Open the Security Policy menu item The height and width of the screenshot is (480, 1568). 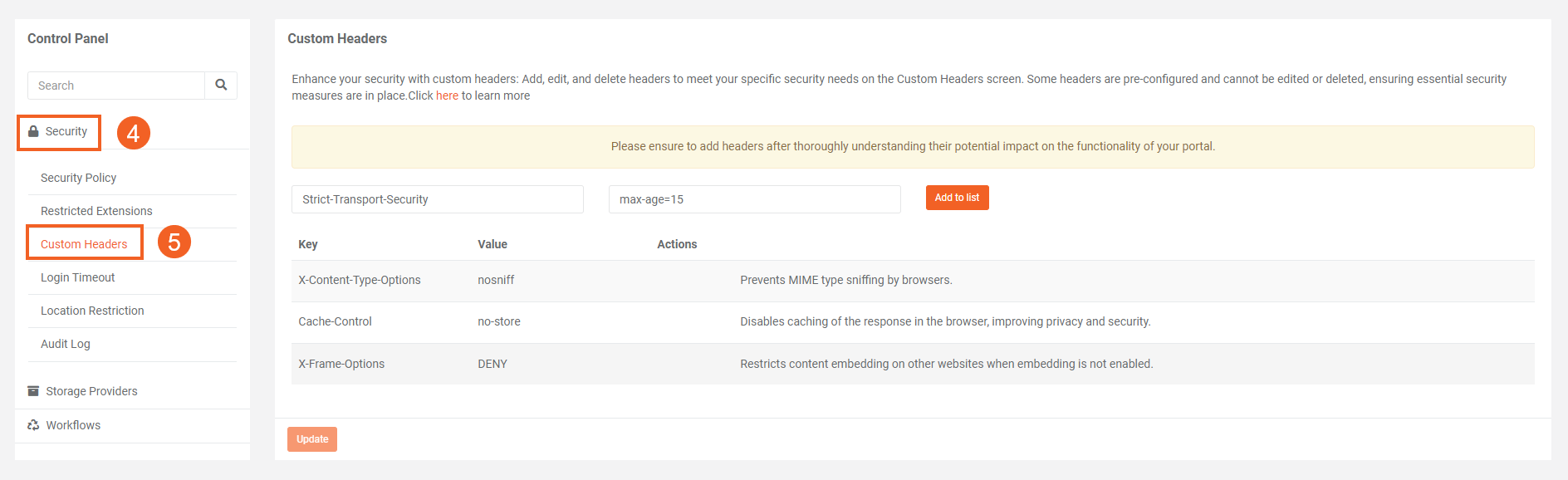point(78,178)
